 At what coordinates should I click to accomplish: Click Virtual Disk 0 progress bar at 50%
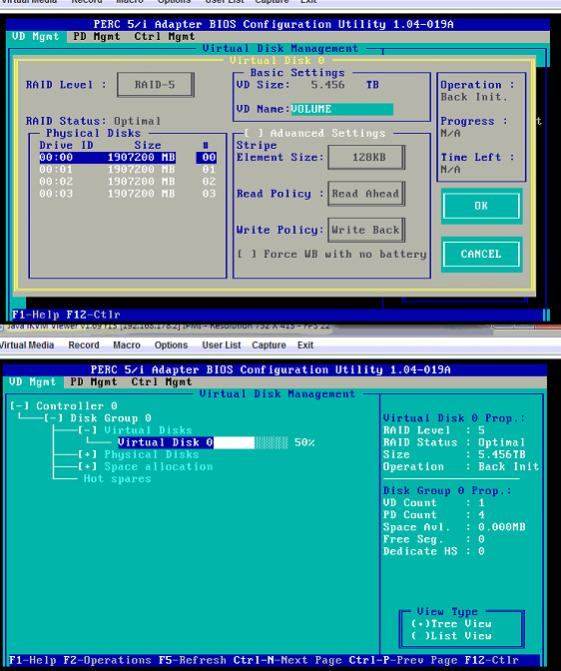point(251,442)
